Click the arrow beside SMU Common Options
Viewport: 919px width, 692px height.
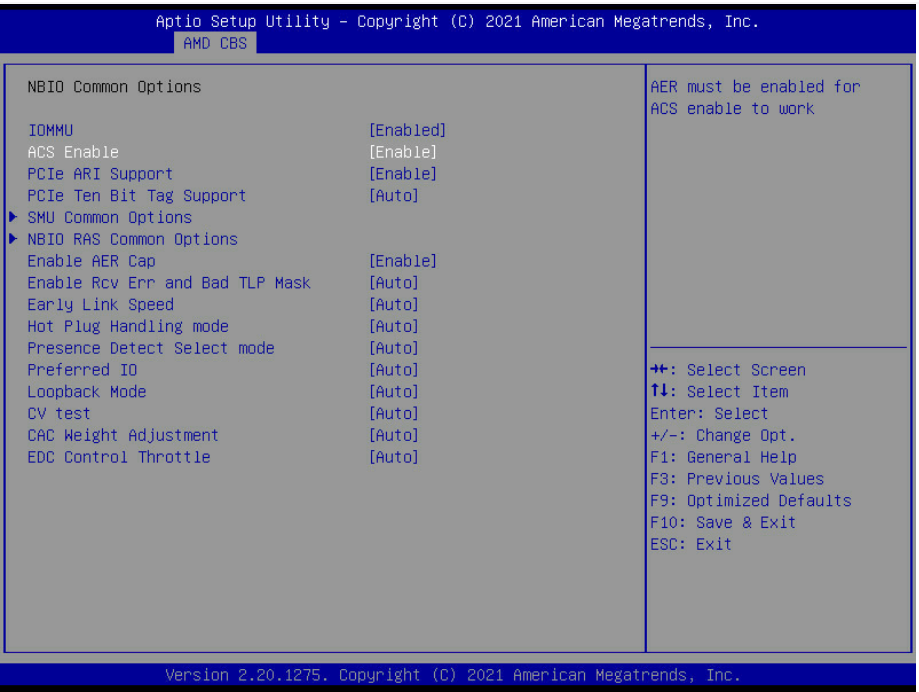(13, 217)
